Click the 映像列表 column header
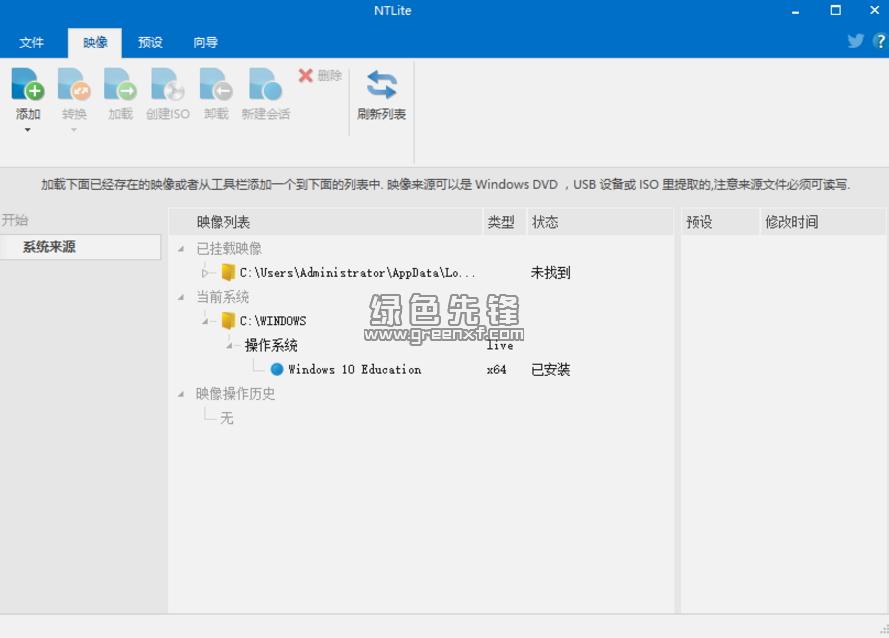 pyautogui.click(x=325, y=222)
